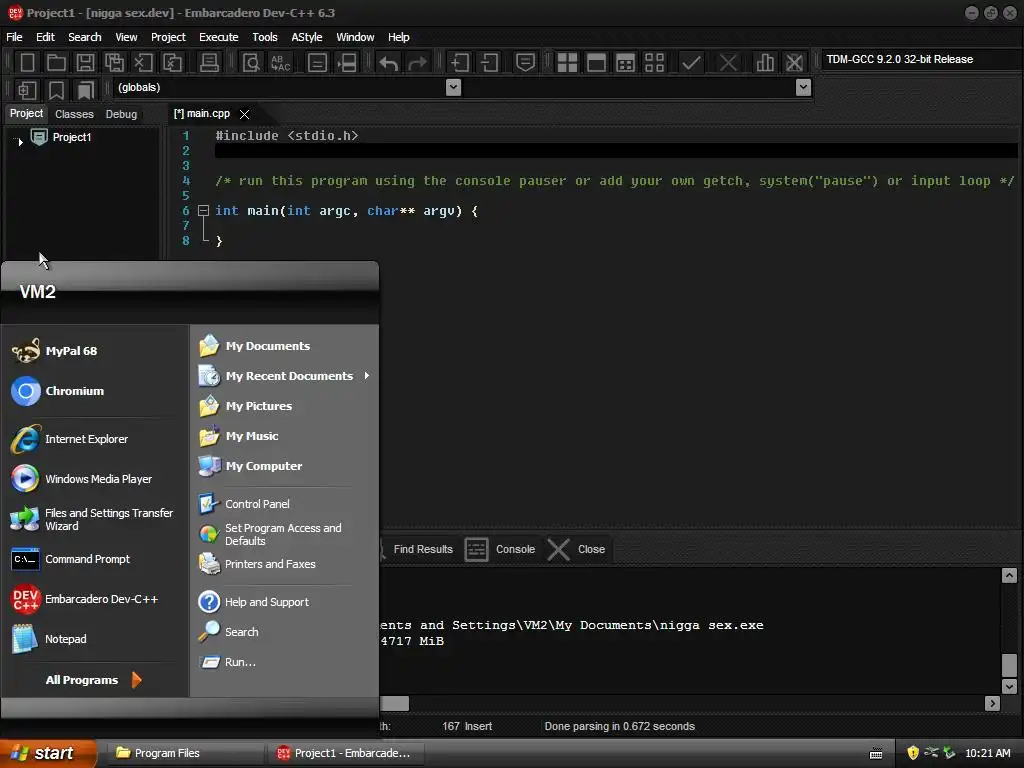Click compiler log scroll-right arrow
The width and height of the screenshot is (1024, 768).
pyautogui.click(x=993, y=703)
